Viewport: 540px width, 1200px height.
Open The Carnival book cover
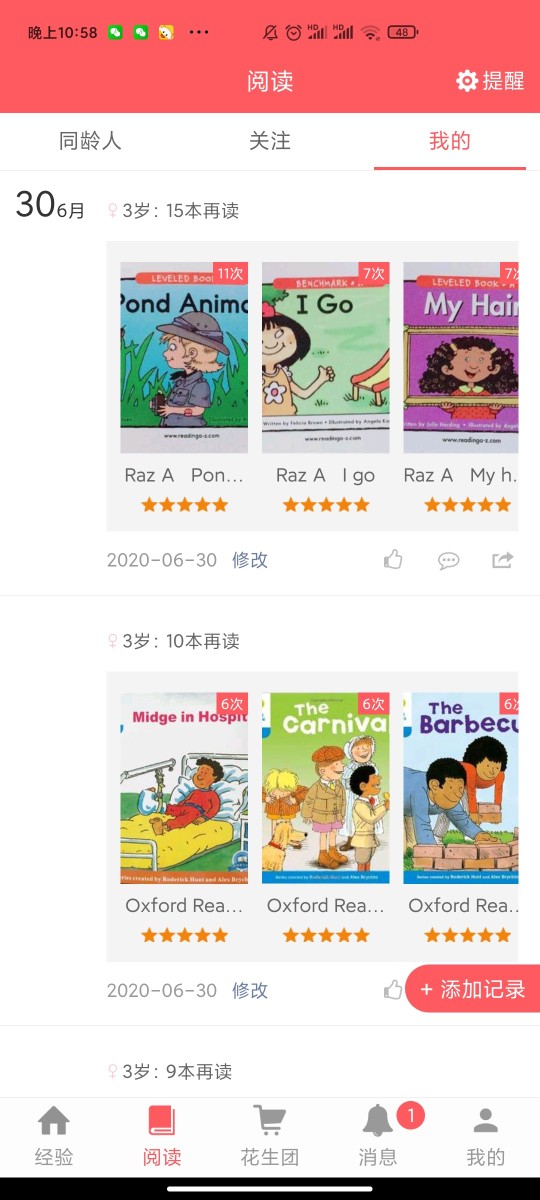(326, 788)
